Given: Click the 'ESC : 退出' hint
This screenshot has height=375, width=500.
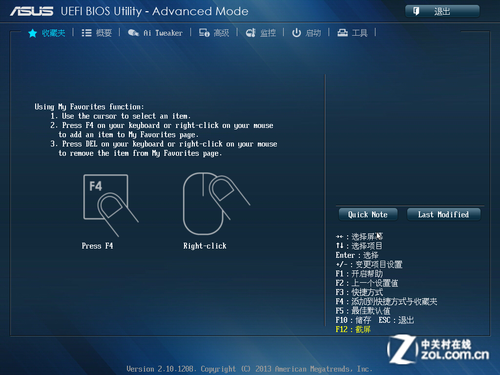Looking at the screenshot, I should pyautogui.click(x=396, y=320).
